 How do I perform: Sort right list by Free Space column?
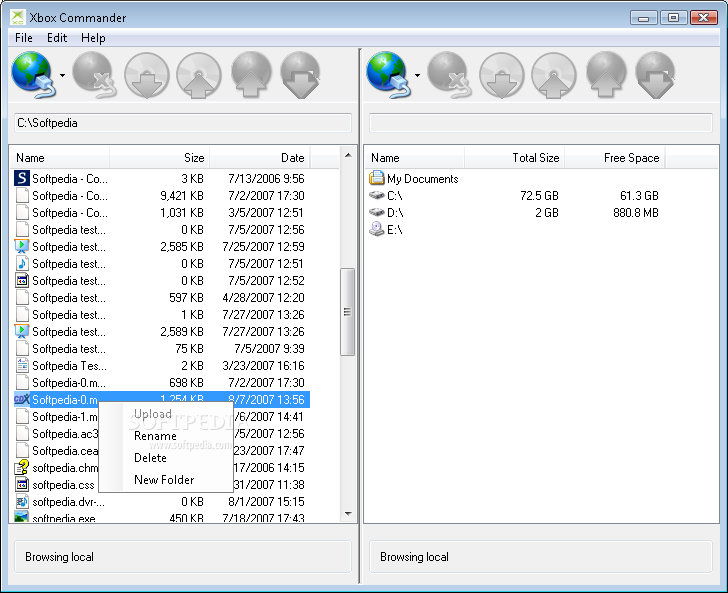615,158
